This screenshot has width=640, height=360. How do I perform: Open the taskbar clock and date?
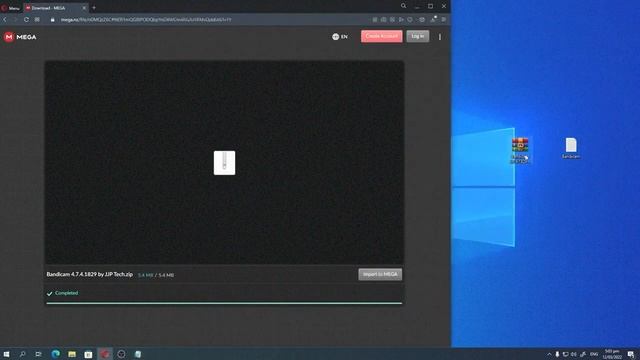612,354
